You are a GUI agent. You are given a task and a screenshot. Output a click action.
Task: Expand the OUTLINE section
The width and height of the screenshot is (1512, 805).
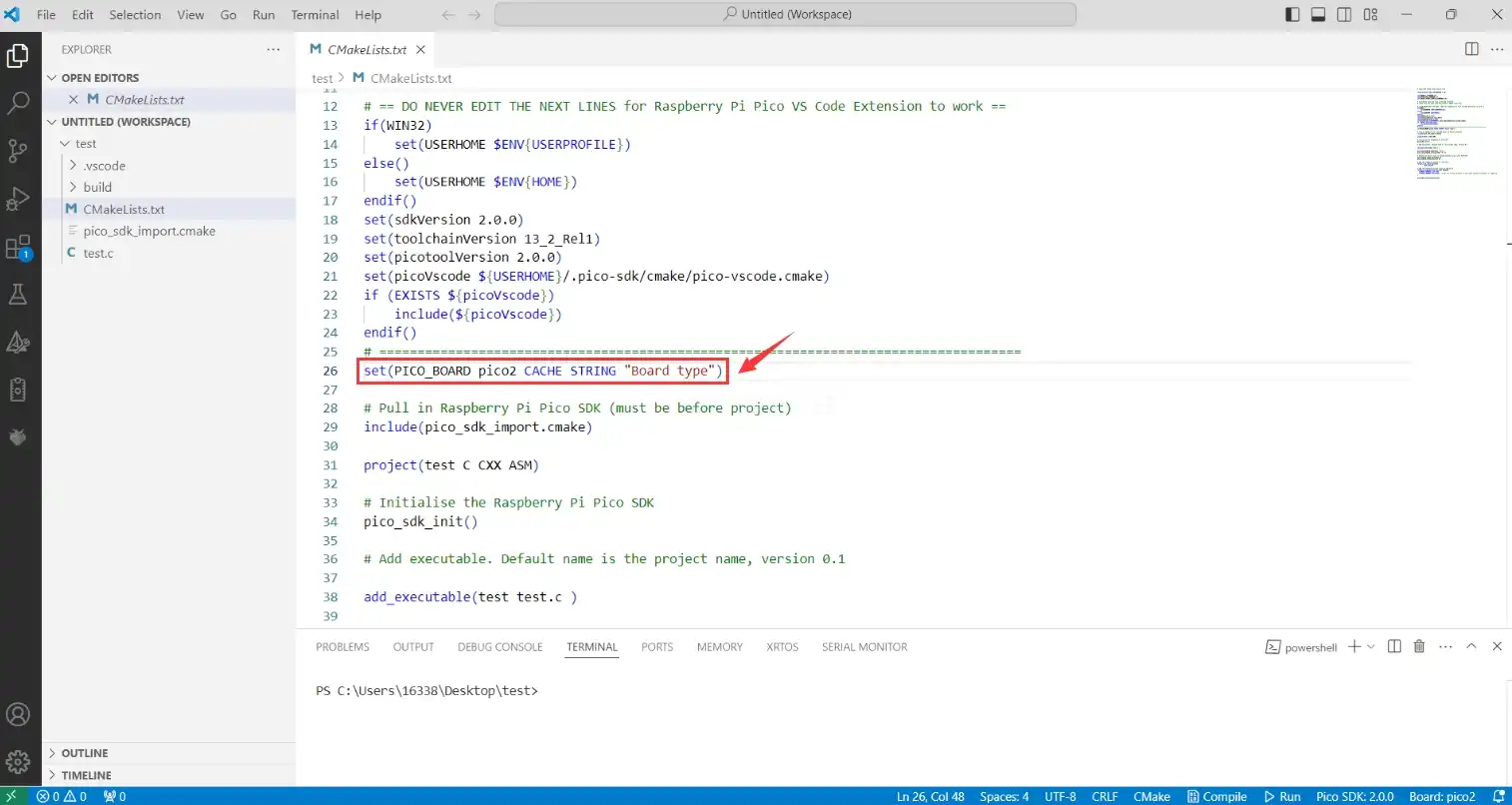[x=85, y=753]
